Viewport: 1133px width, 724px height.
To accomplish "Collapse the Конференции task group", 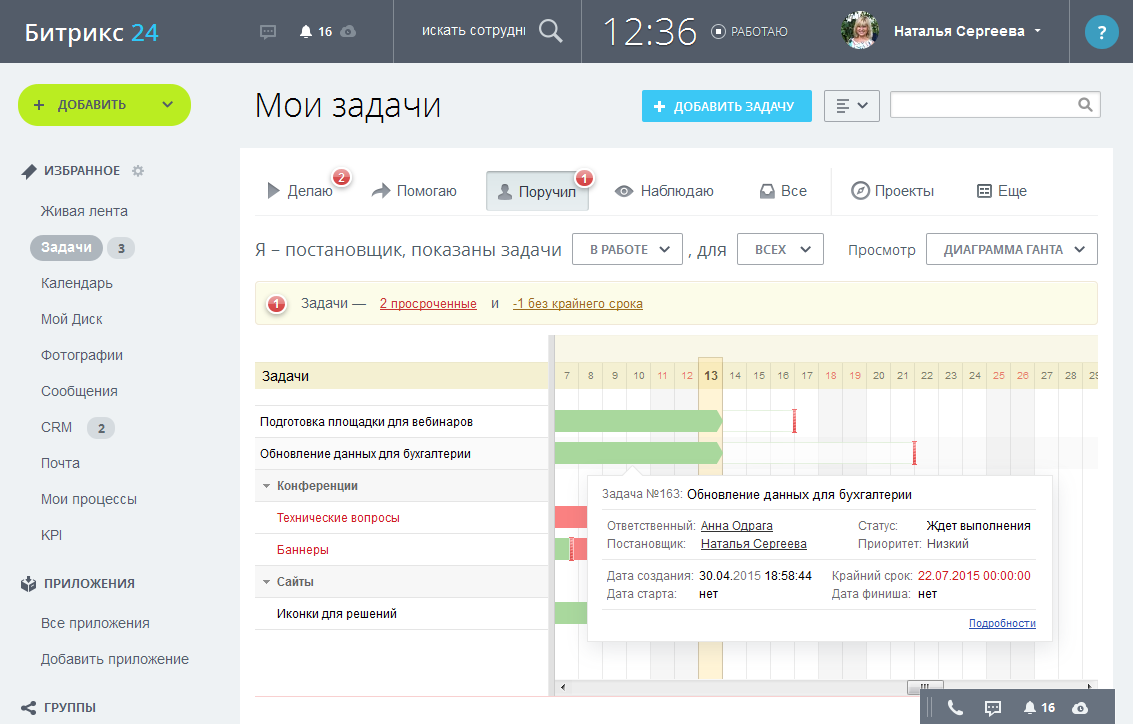I will [267, 486].
